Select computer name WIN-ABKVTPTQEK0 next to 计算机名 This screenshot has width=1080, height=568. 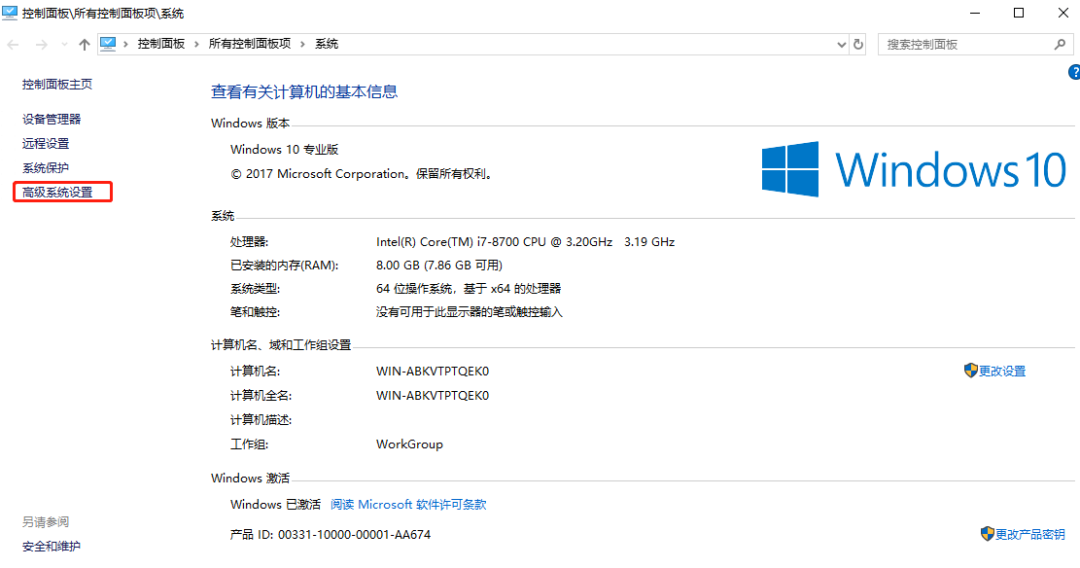click(x=433, y=371)
